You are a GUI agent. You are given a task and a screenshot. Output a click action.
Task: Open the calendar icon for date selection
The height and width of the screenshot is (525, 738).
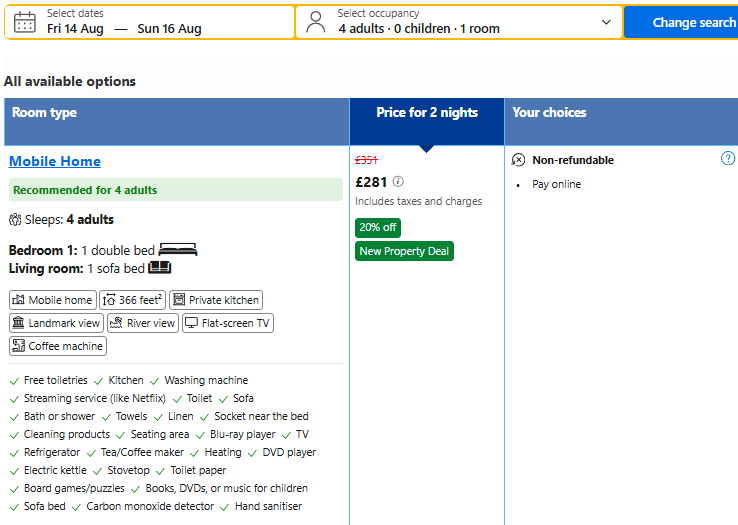24,22
